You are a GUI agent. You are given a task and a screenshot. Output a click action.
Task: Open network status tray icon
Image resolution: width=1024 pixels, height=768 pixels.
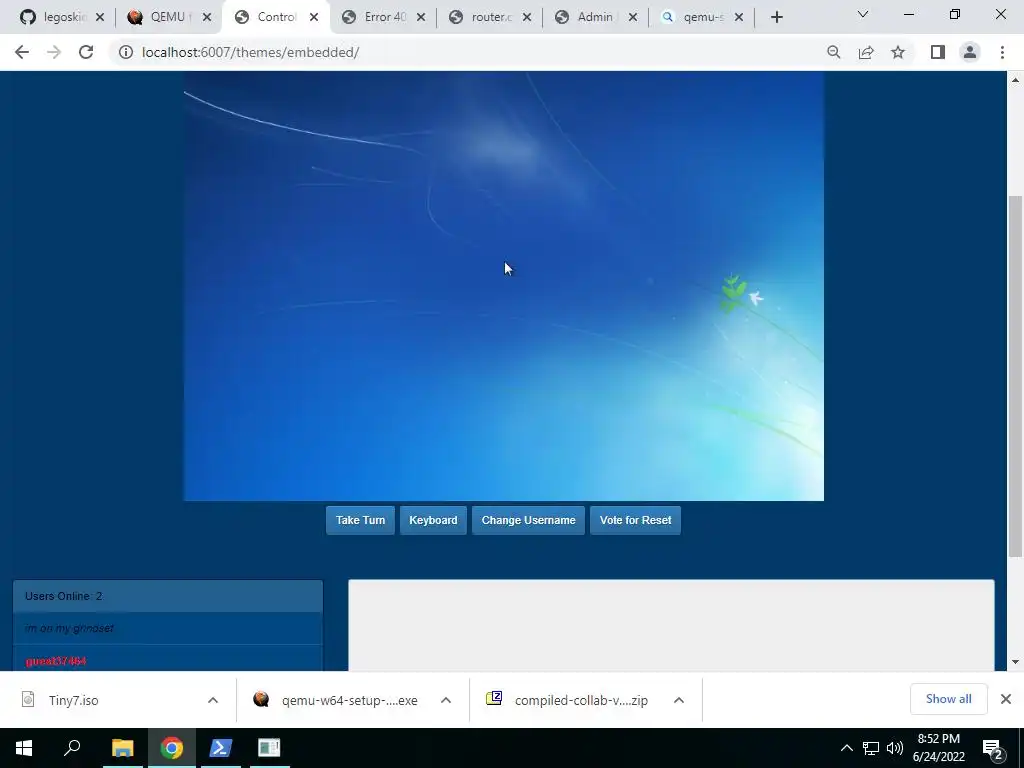(x=871, y=748)
